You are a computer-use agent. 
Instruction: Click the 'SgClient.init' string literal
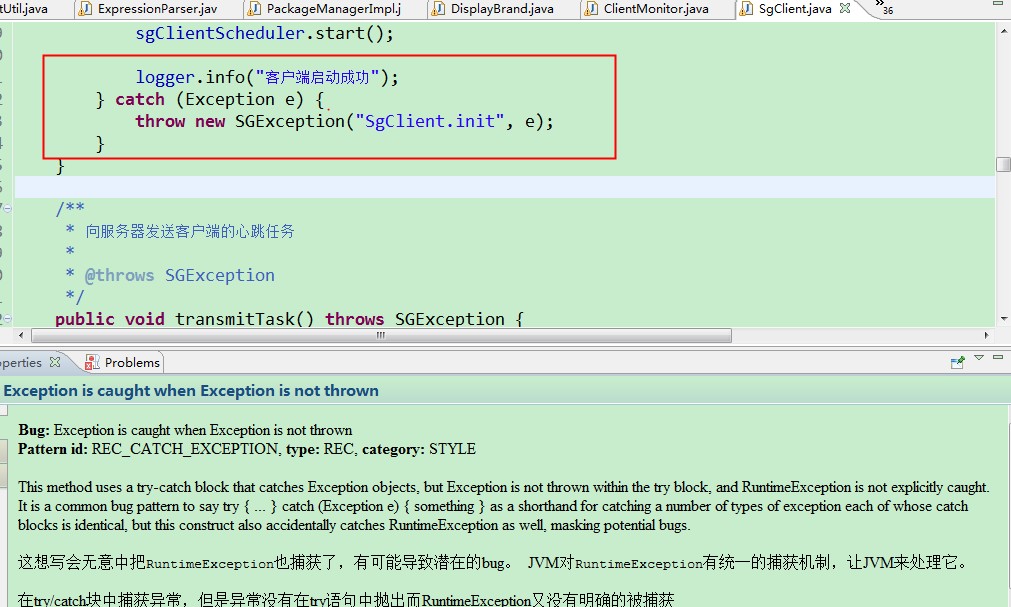pyautogui.click(x=429, y=121)
